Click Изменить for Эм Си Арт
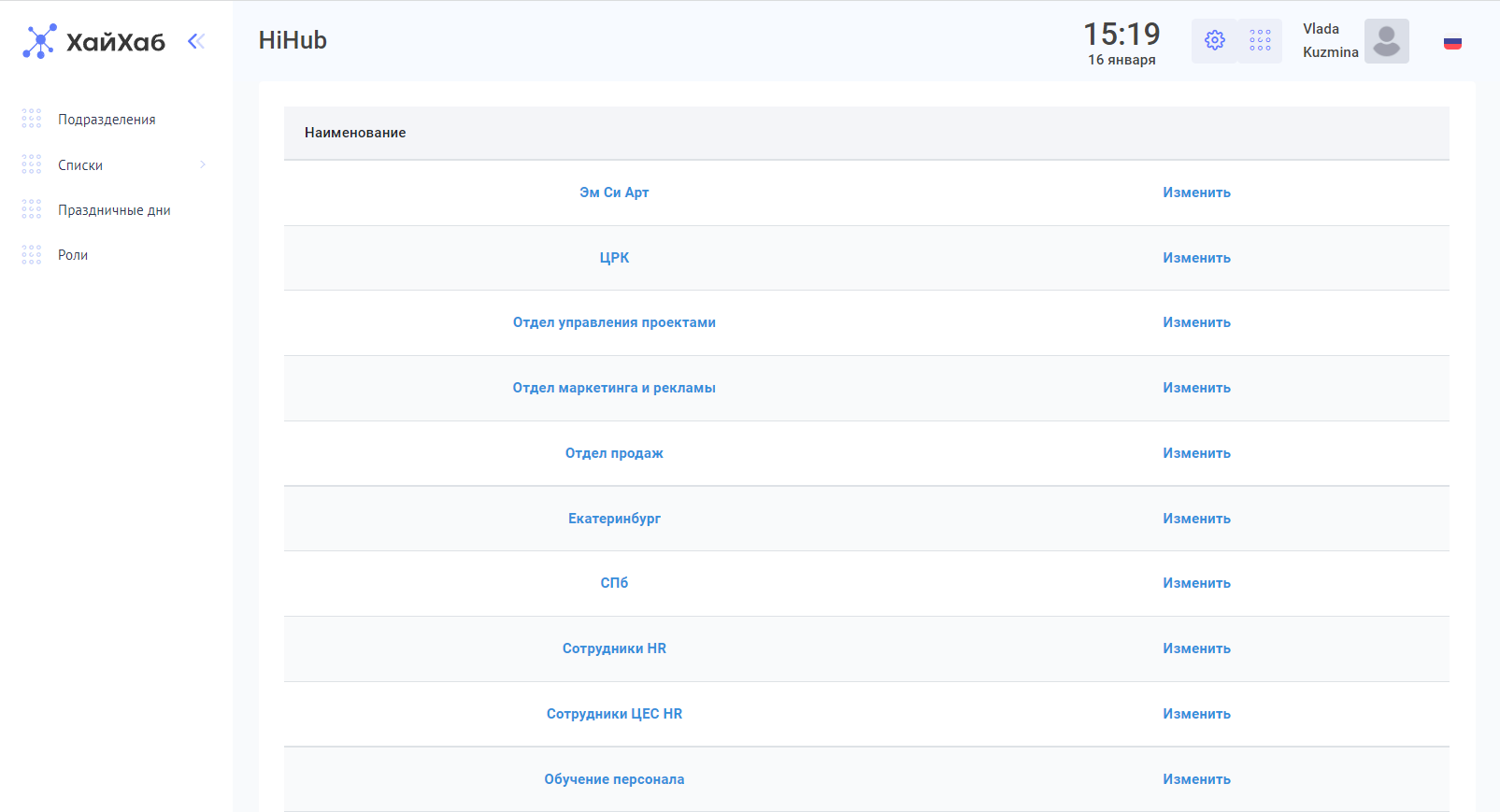The image size is (1500, 812). (1196, 192)
